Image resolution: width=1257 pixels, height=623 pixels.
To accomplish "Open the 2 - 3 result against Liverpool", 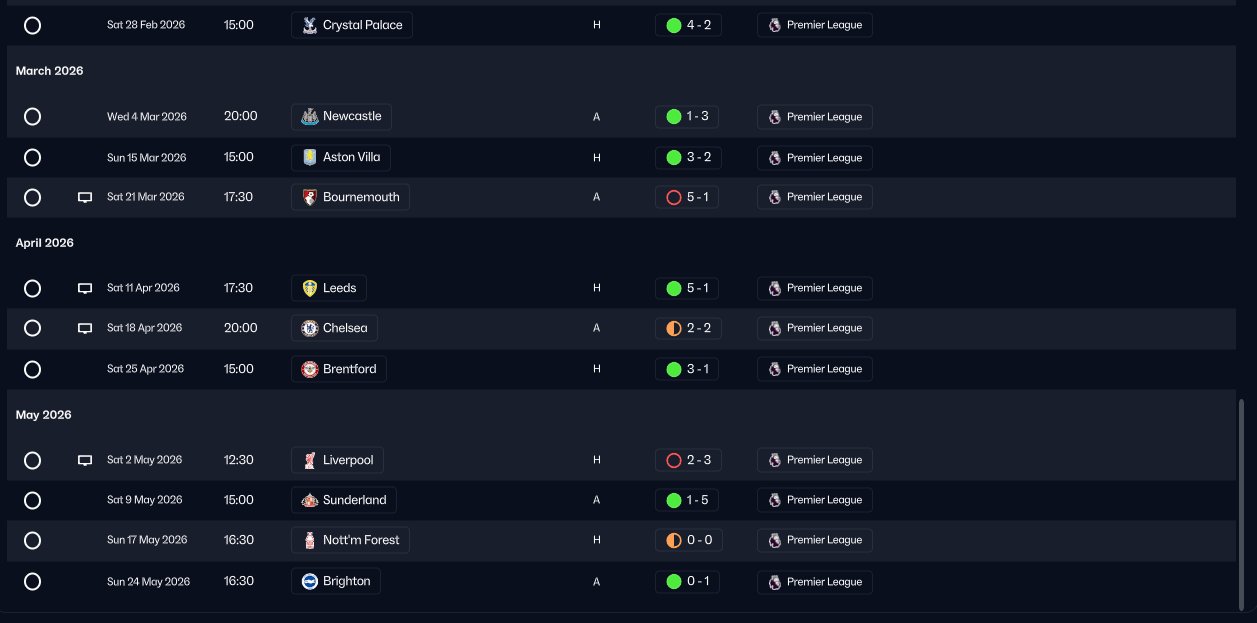I will [688, 460].
